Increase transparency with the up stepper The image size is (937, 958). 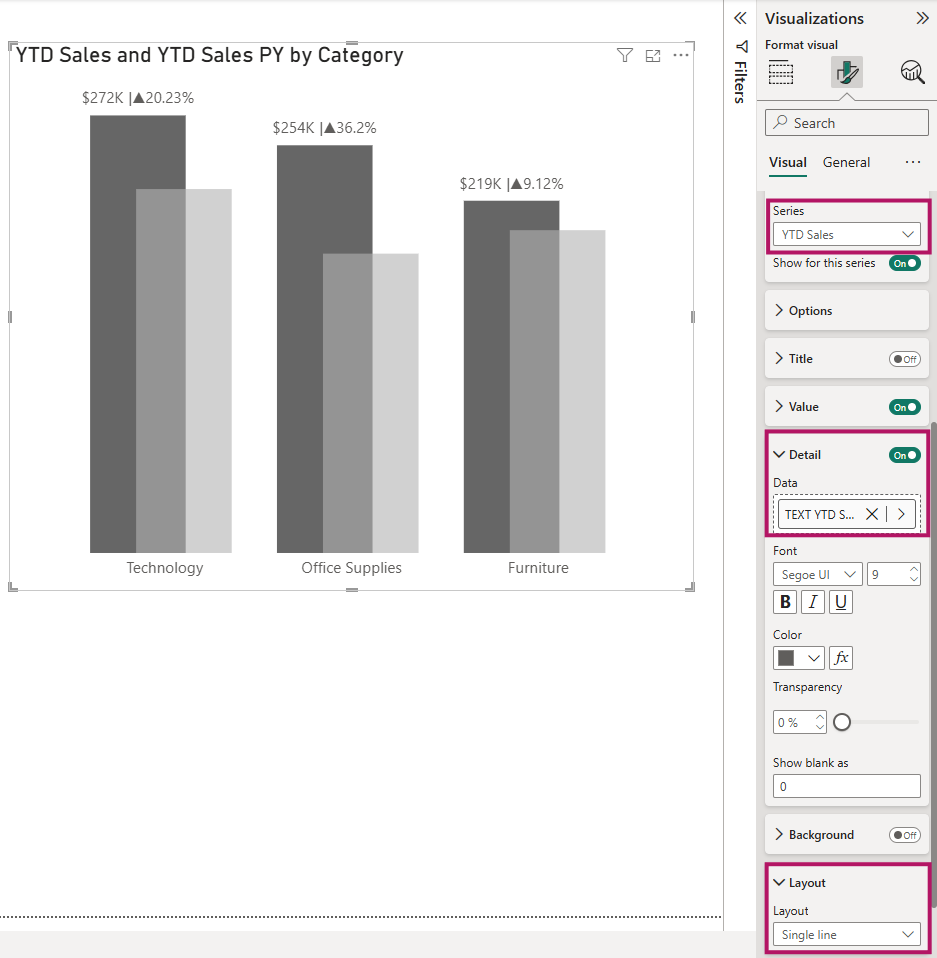click(x=820, y=717)
